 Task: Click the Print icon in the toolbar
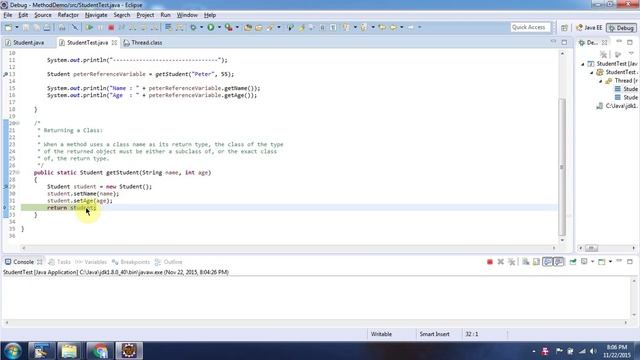pos(47,27)
